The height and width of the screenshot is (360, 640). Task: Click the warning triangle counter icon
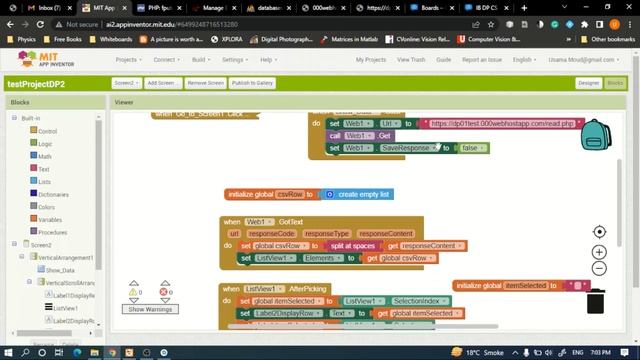(133, 292)
